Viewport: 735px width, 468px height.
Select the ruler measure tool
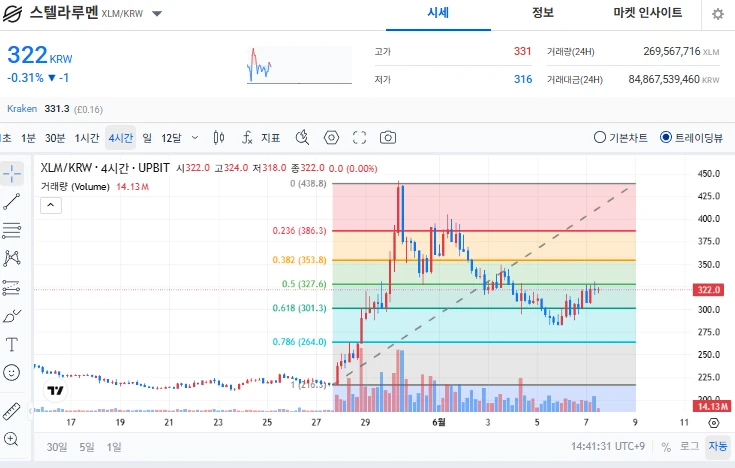12,411
